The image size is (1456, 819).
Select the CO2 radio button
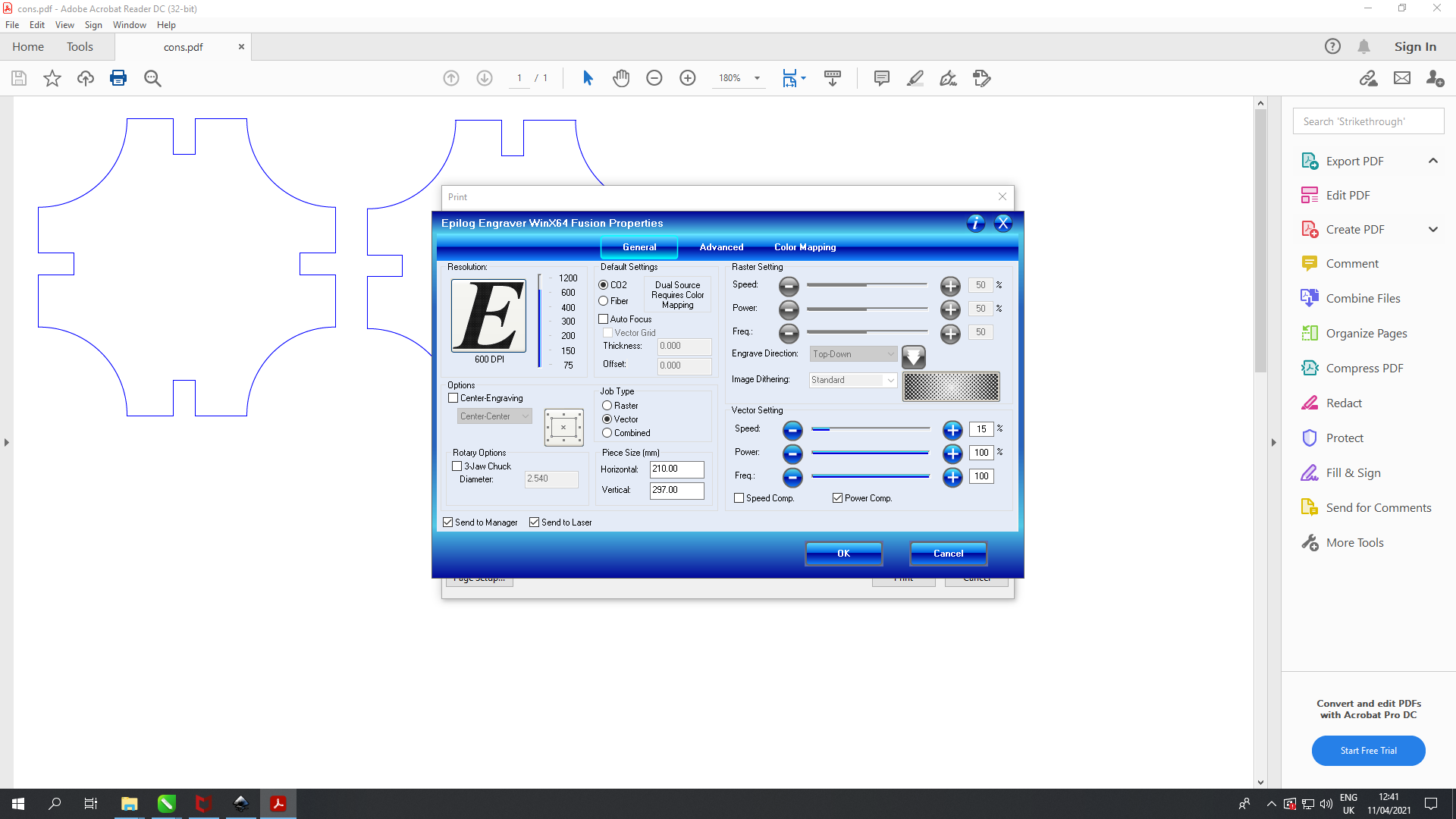pyautogui.click(x=604, y=285)
